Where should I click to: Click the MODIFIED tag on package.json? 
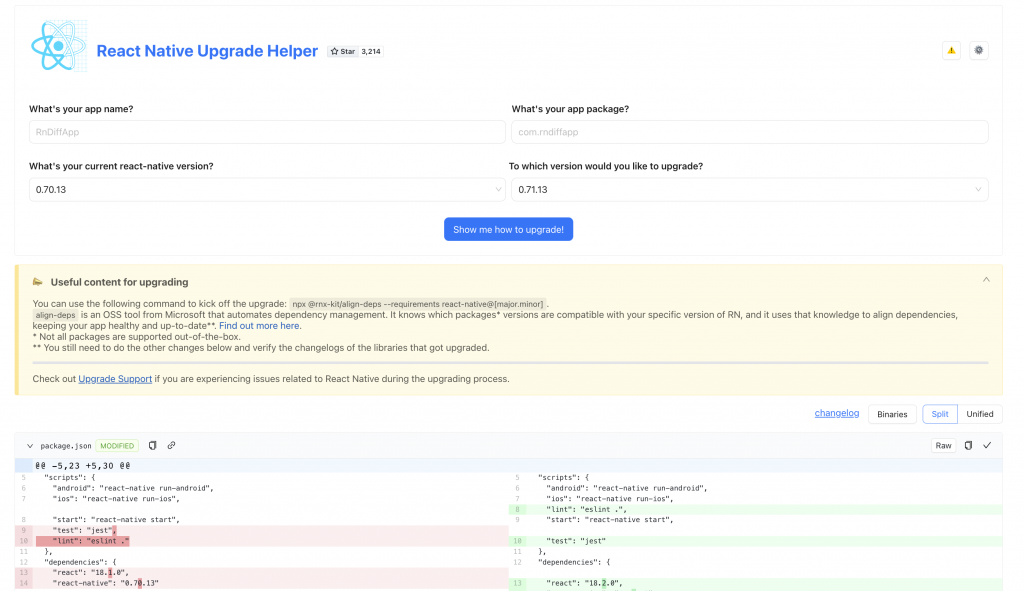coord(117,446)
